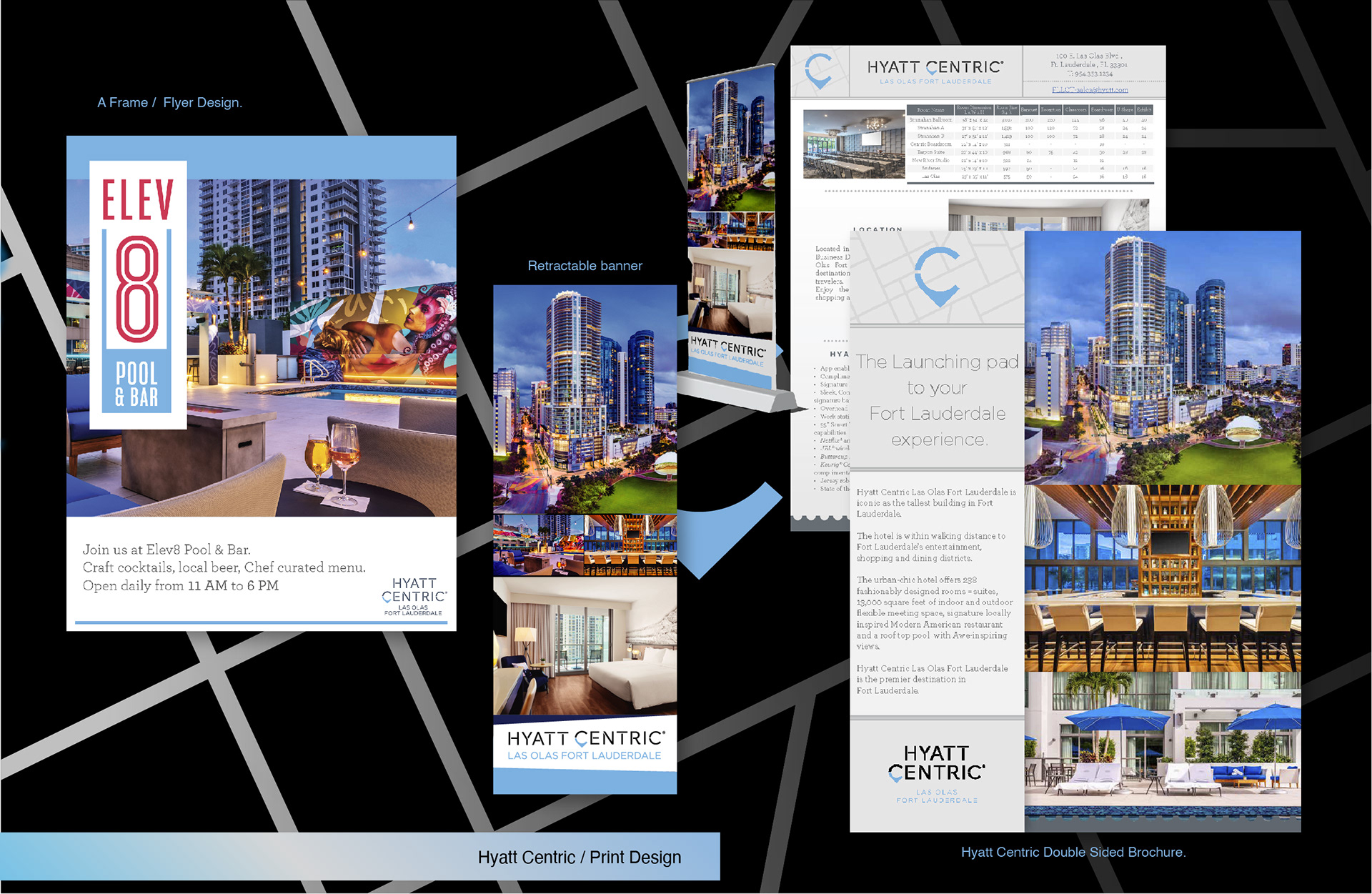Click the blue C map pin icon
Viewport: 1372px width, 894px height.
pyautogui.click(x=938, y=277)
